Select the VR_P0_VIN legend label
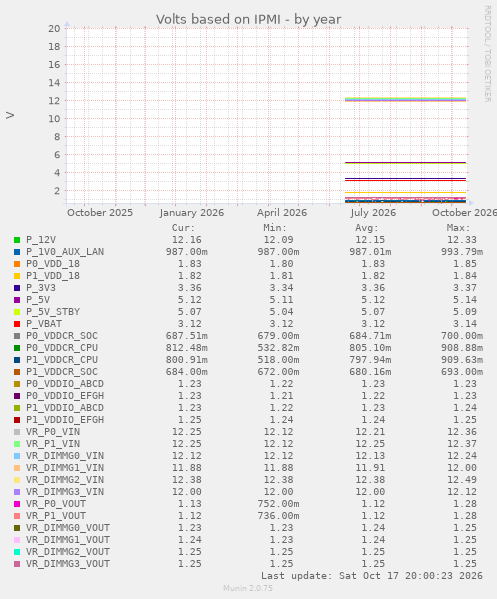497x599 pixels. pos(53,432)
